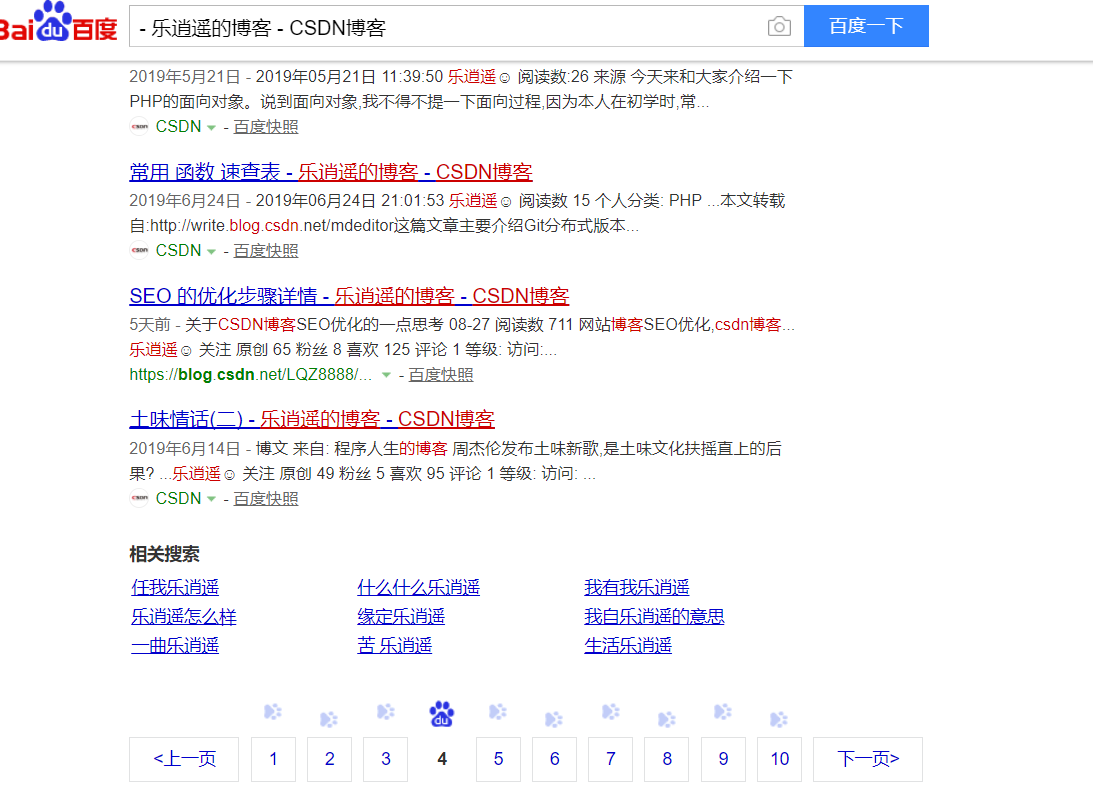Click the highlighted du paw icon above page 4
The height and width of the screenshot is (802, 1093).
coord(442,714)
